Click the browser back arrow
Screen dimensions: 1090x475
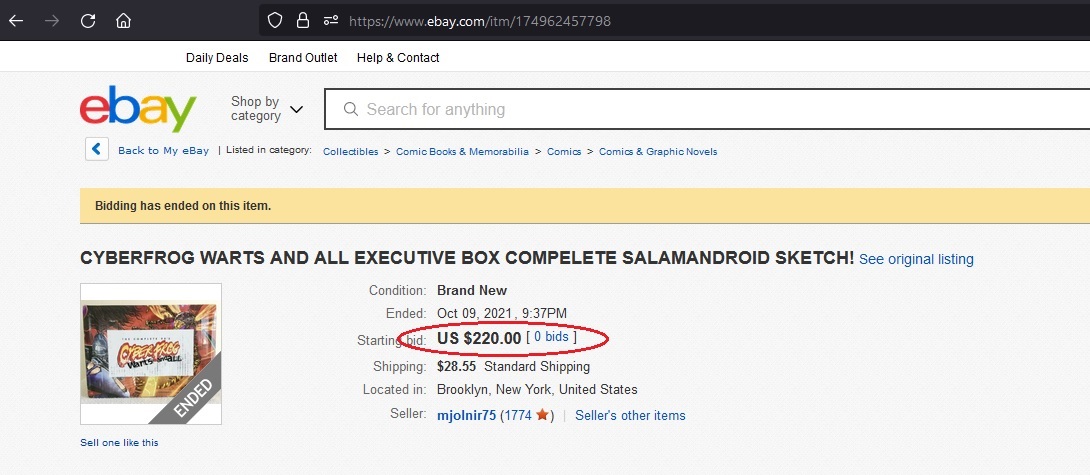click(x=16, y=21)
